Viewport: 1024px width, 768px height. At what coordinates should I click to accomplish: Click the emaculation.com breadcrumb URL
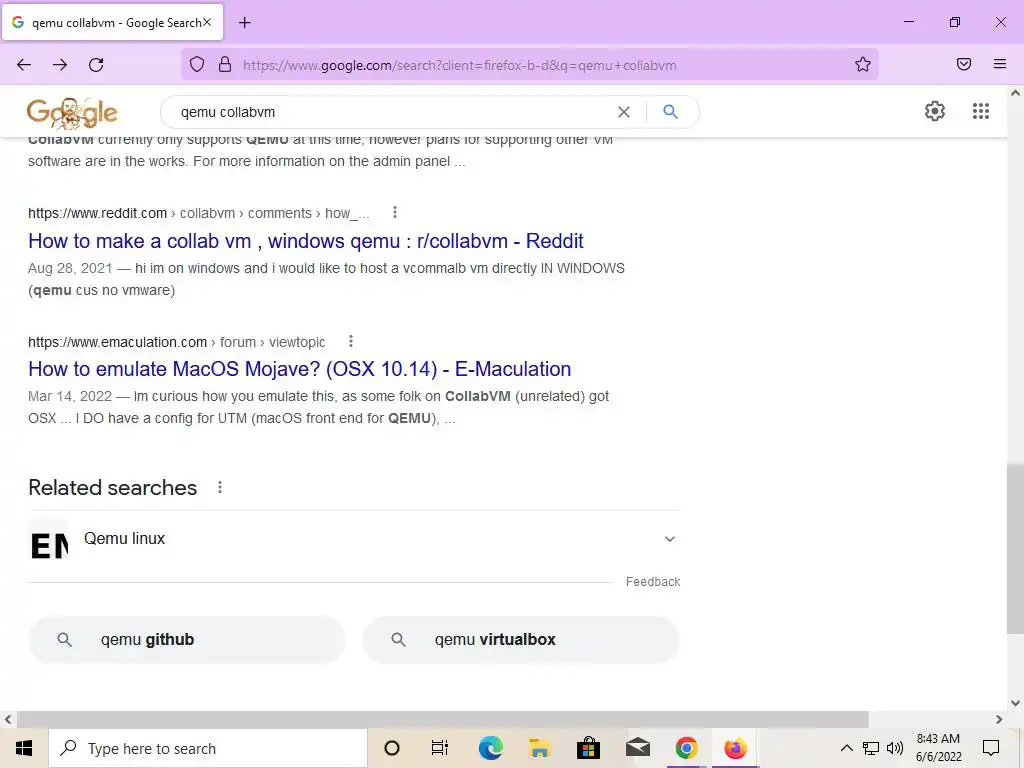click(x=176, y=342)
